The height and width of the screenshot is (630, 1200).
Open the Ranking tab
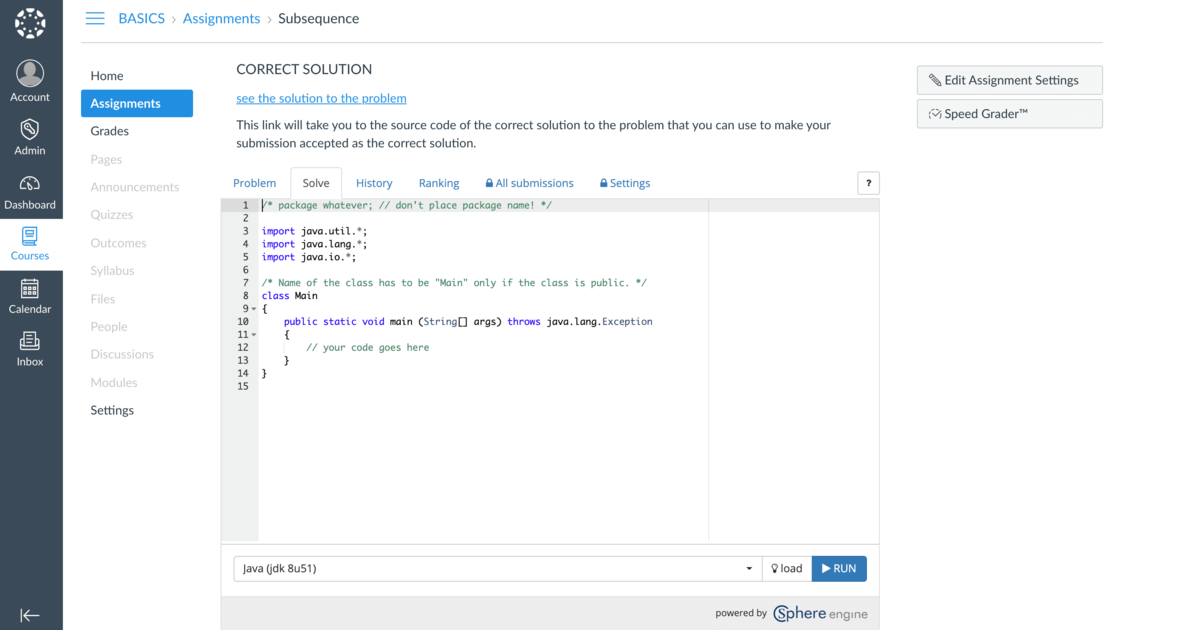click(438, 183)
